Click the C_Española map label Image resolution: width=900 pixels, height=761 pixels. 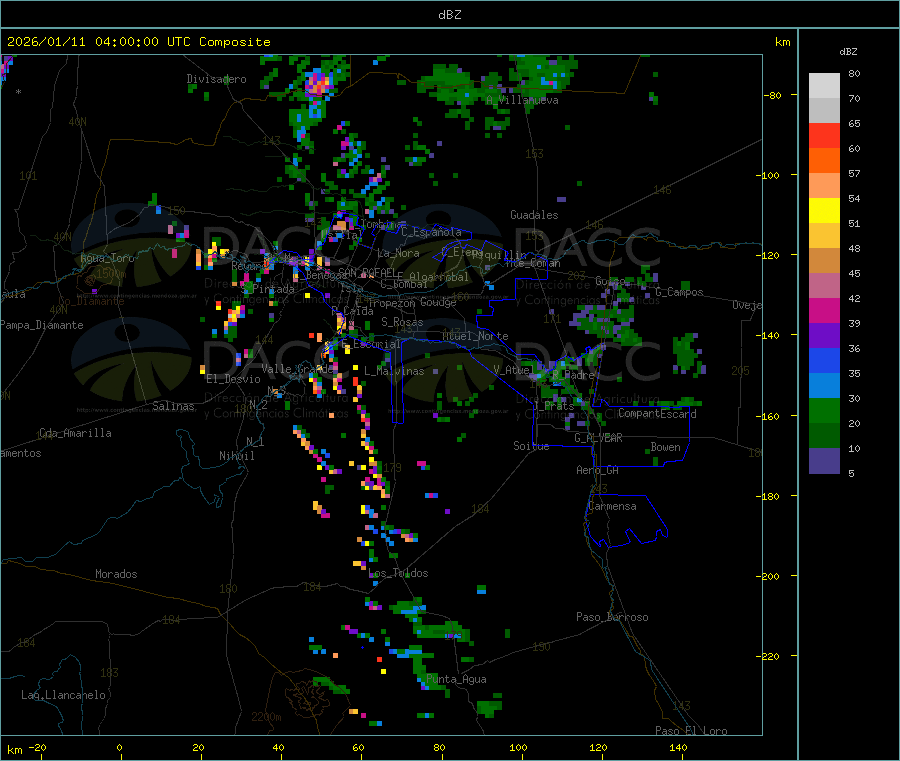[x=431, y=232]
